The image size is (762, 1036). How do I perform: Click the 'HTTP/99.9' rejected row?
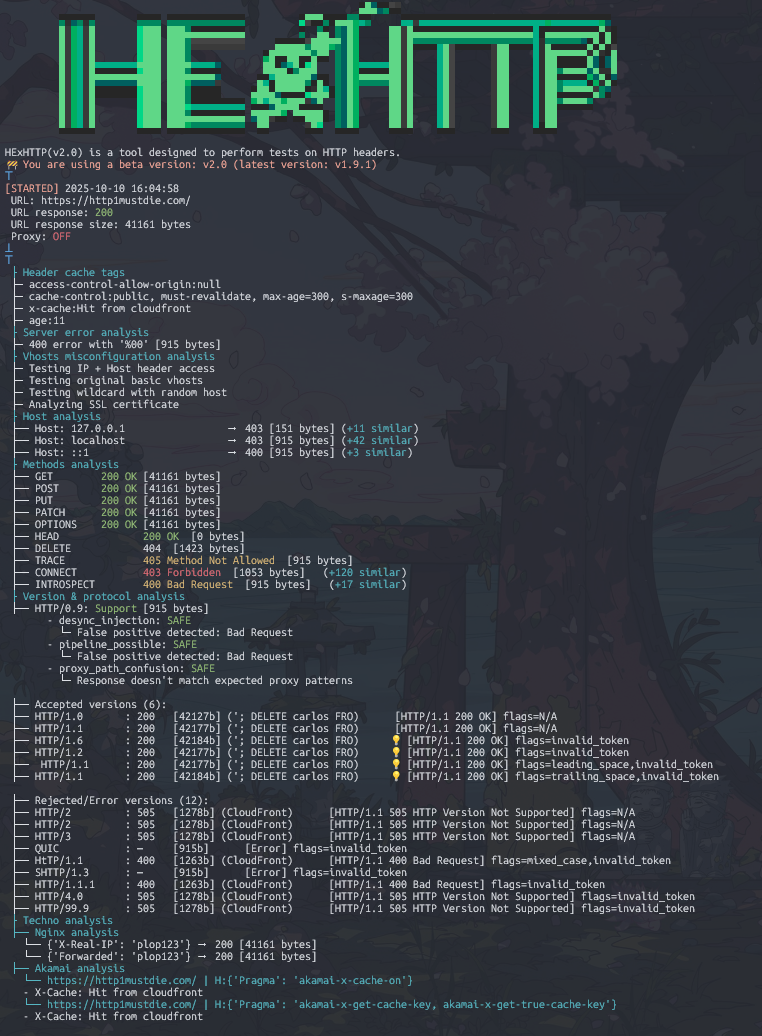tap(365, 908)
